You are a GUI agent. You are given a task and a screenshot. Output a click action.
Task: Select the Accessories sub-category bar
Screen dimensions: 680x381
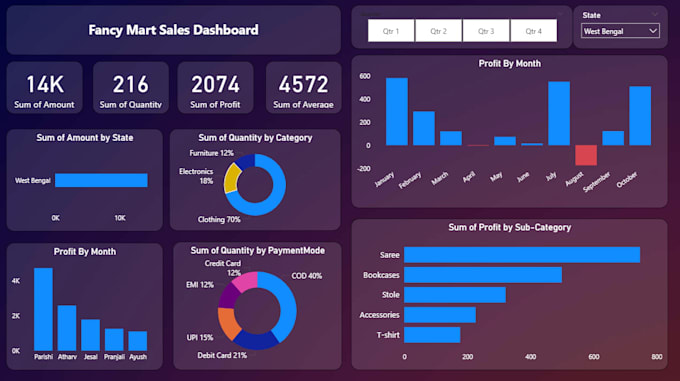(440, 315)
